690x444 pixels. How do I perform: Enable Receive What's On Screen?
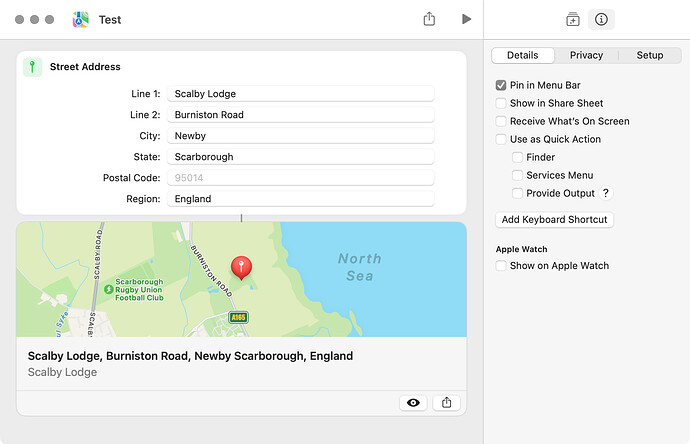pyautogui.click(x=501, y=121)
